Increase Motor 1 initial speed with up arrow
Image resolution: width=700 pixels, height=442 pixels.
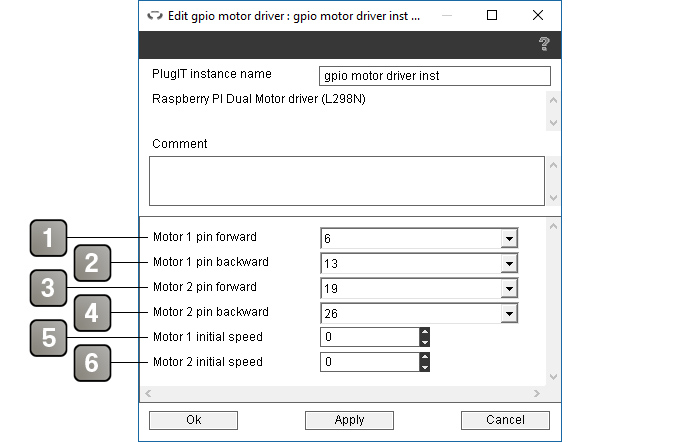pos(425,332)
